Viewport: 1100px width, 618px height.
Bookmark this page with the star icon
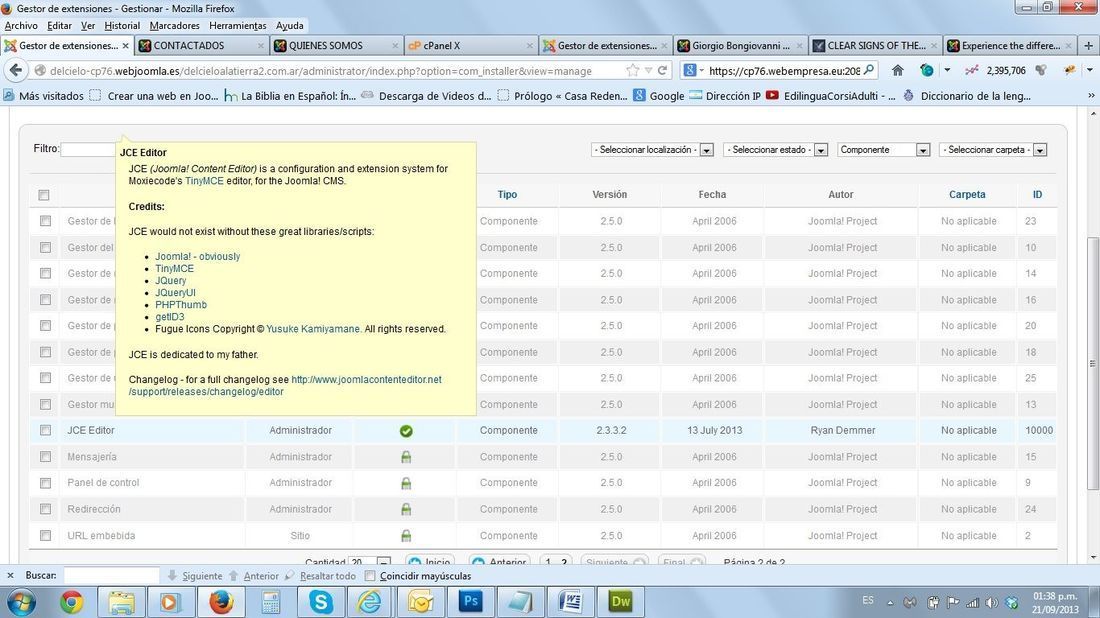tap(633, 70)
